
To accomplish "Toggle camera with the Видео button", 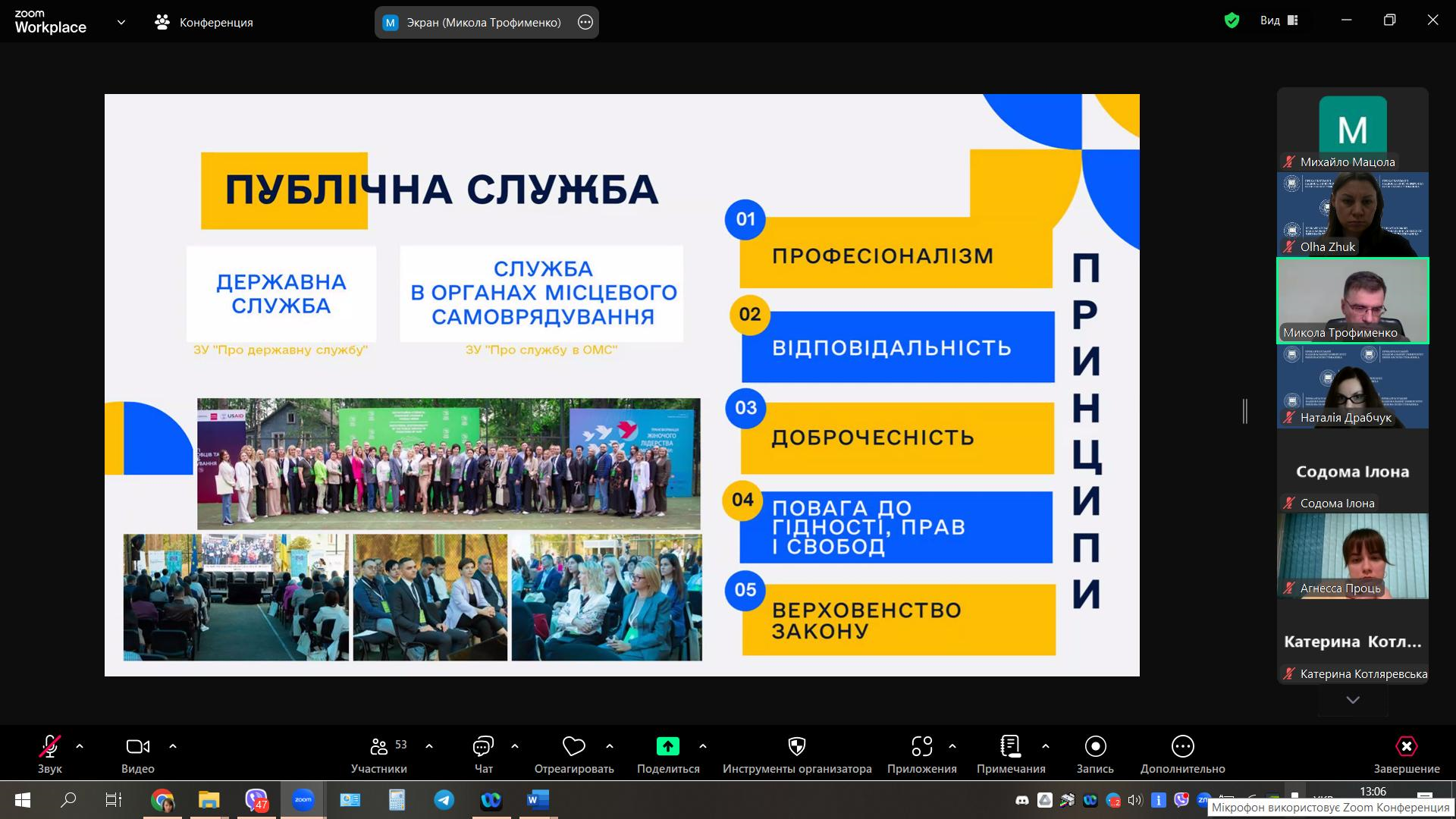I will pos(137,747).
